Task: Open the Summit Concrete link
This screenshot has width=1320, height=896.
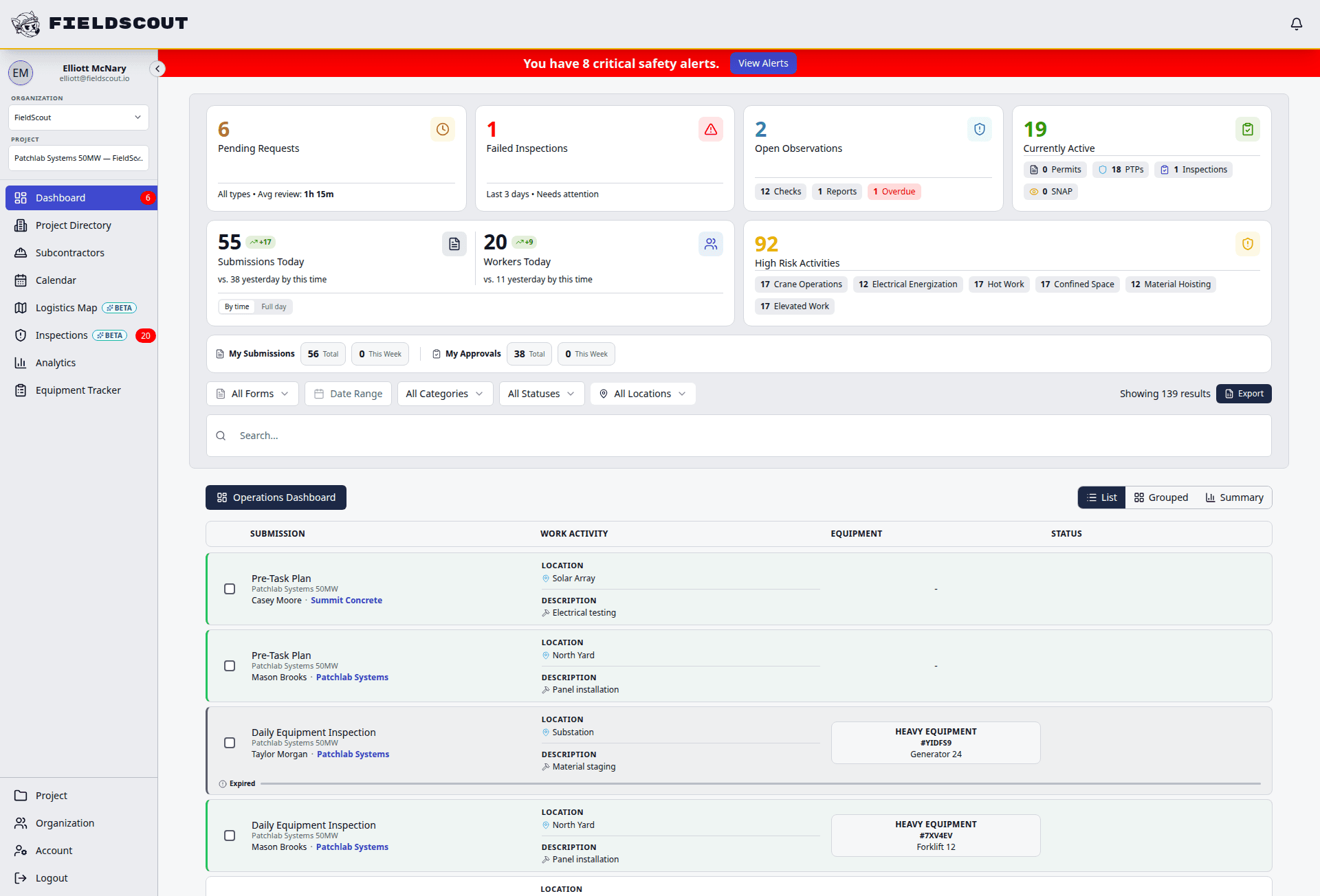Action: [x=346, y=601]
